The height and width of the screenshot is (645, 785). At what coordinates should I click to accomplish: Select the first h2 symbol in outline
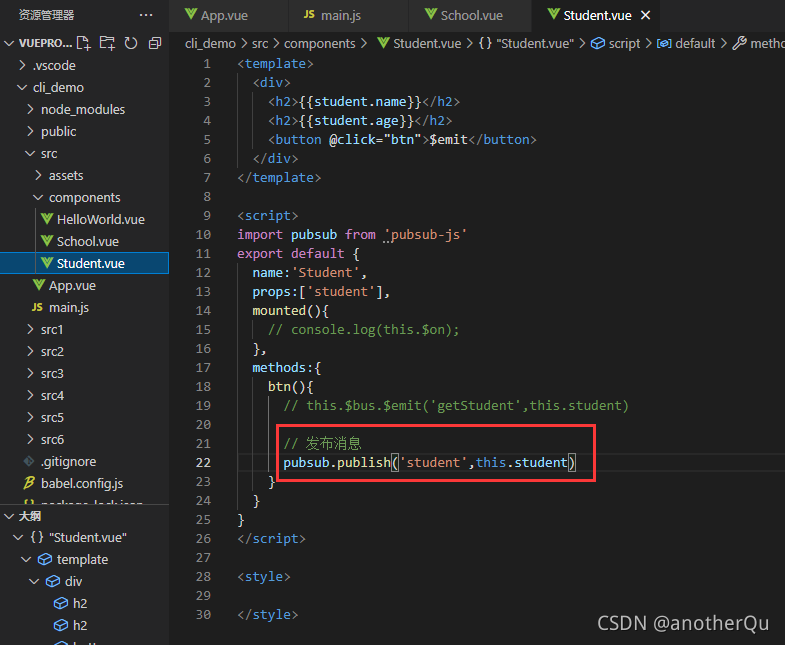(x=80, y=604)
